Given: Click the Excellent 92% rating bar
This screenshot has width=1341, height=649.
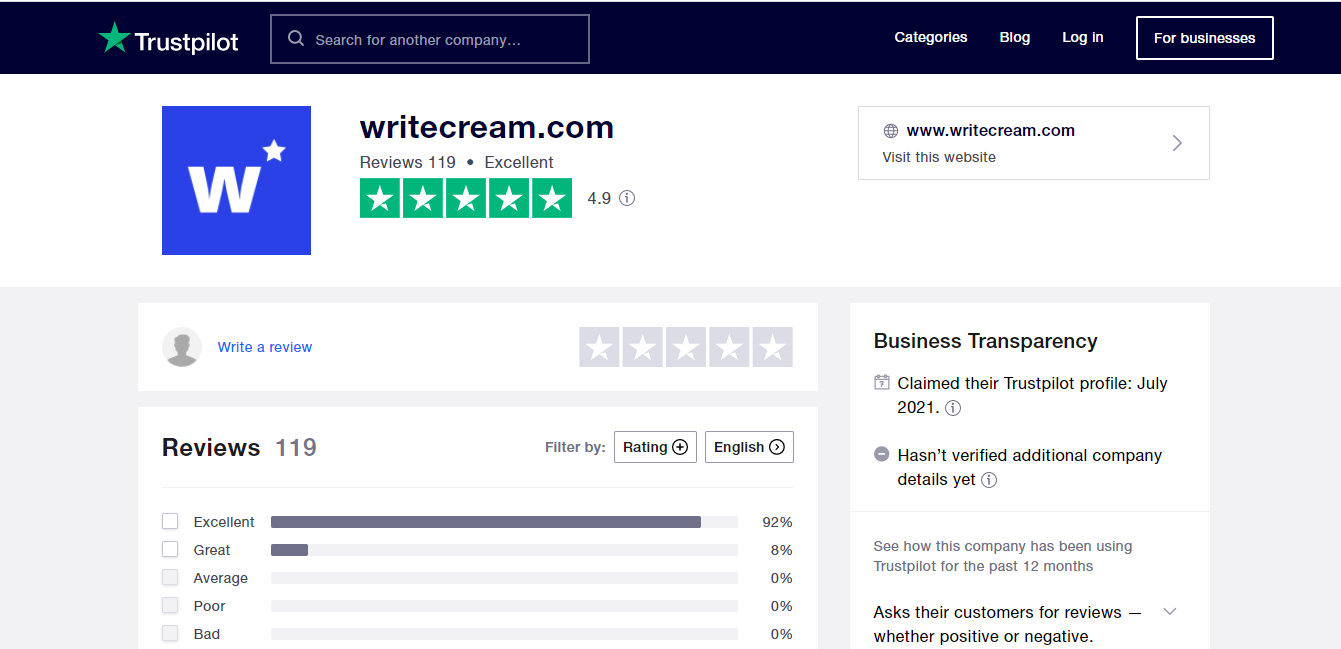Looking at the screenshot, I should (504, 522).
